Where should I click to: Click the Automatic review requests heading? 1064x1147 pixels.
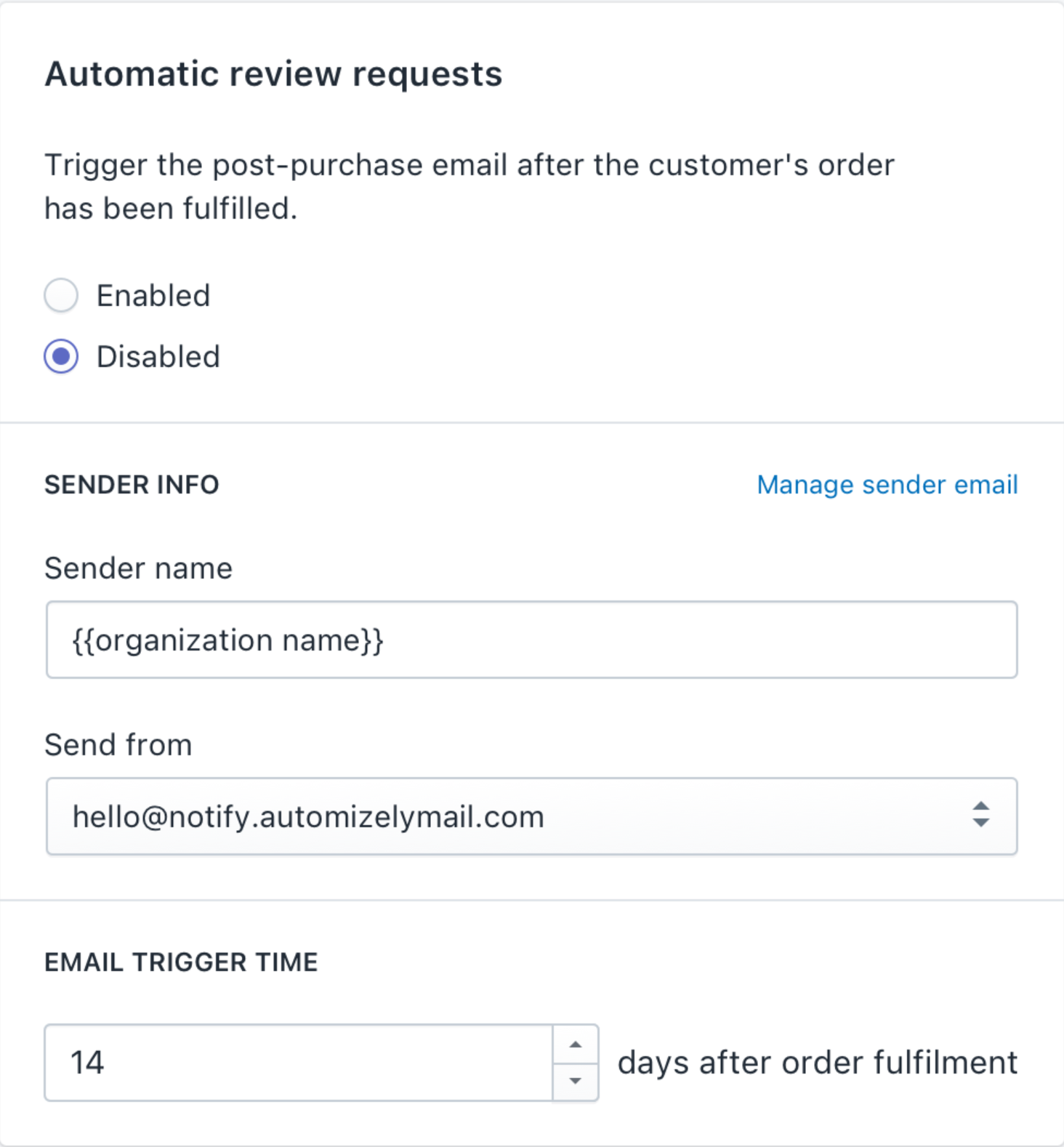pos(273,74)
